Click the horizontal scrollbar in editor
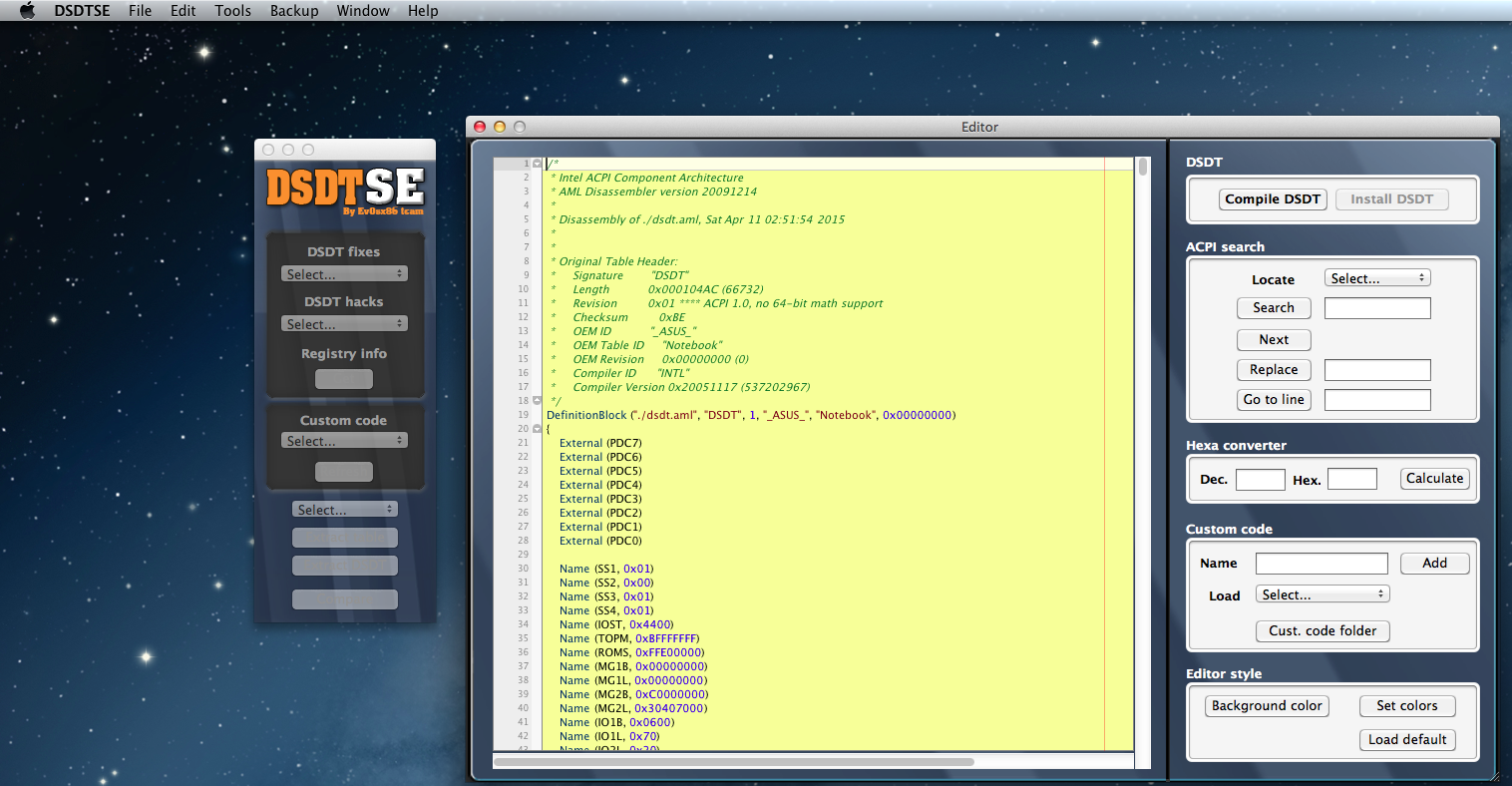The height and width of the screenshot is (786, 1512). pos(733,762)
